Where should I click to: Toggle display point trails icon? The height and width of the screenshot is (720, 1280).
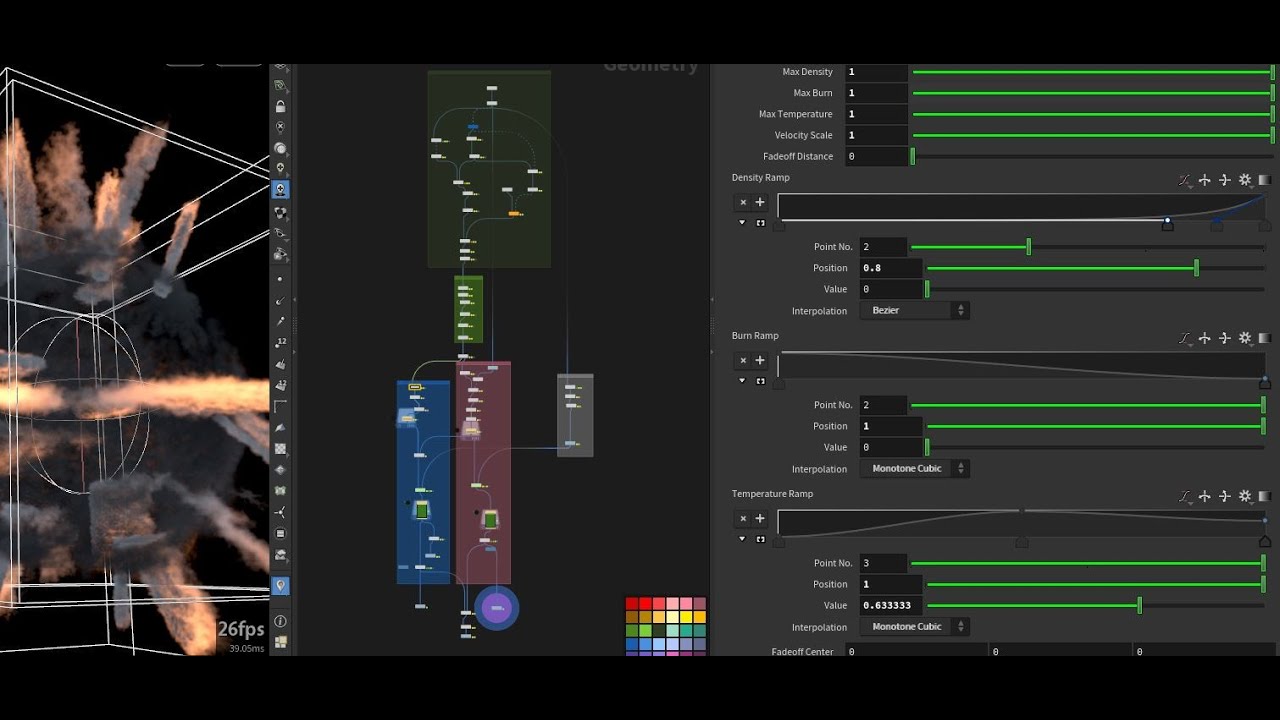pyautogui.click(x=281, y=321)
